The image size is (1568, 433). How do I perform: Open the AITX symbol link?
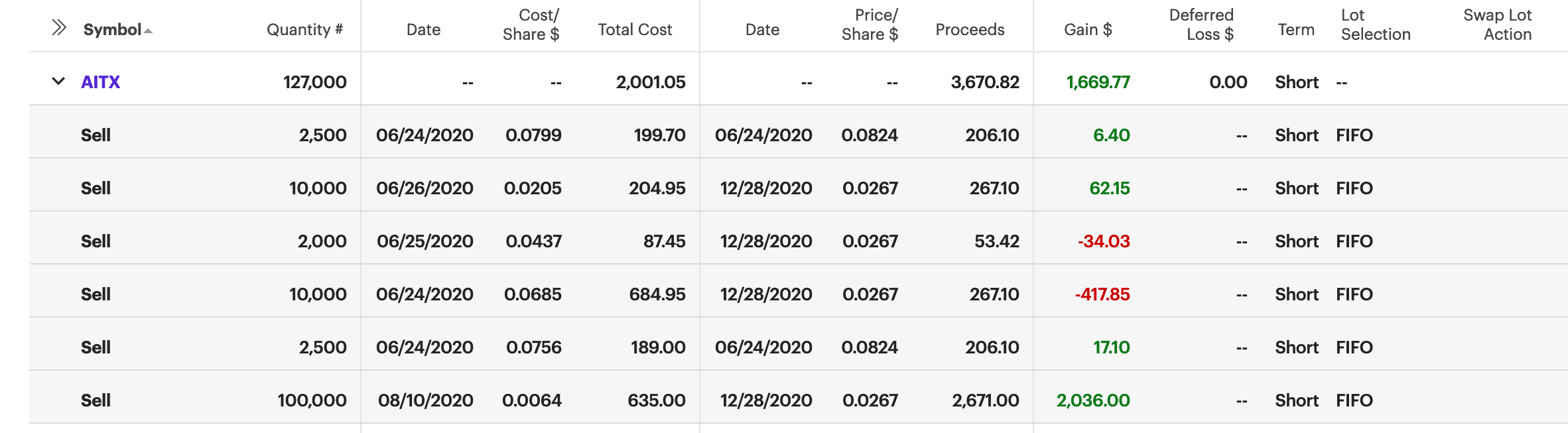click(x=100, y=82)
